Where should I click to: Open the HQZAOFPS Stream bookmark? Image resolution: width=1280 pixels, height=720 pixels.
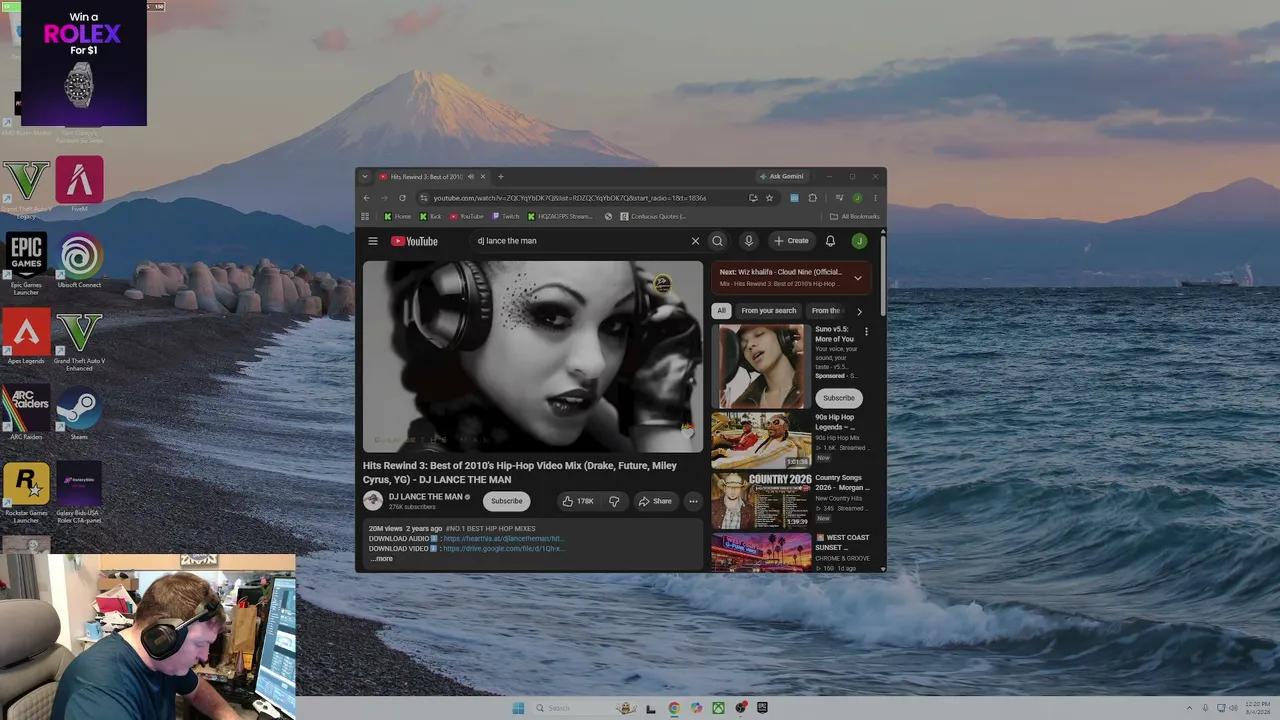pos(560,216)
